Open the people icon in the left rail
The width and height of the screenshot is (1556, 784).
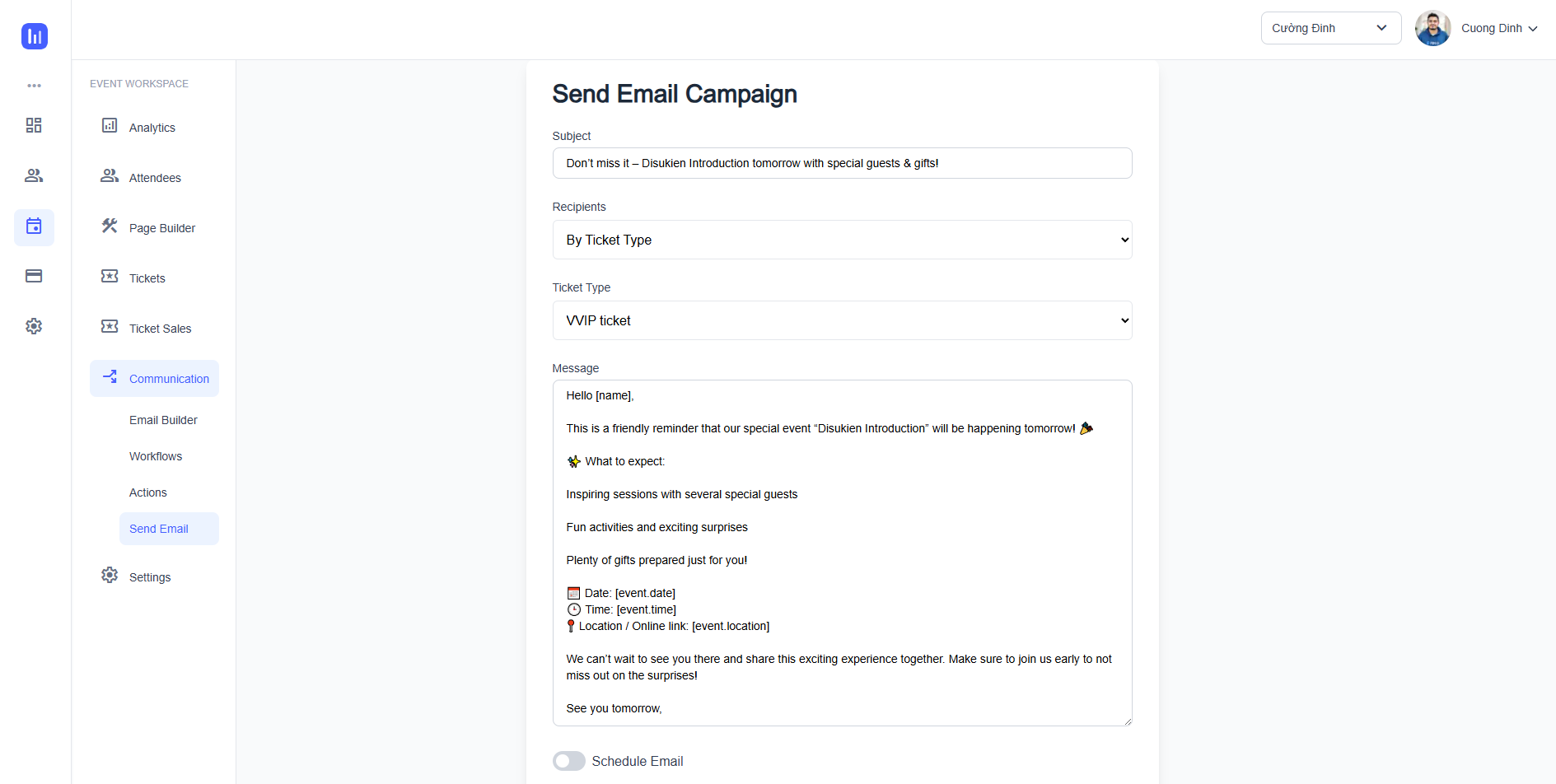tap(34, 175)
